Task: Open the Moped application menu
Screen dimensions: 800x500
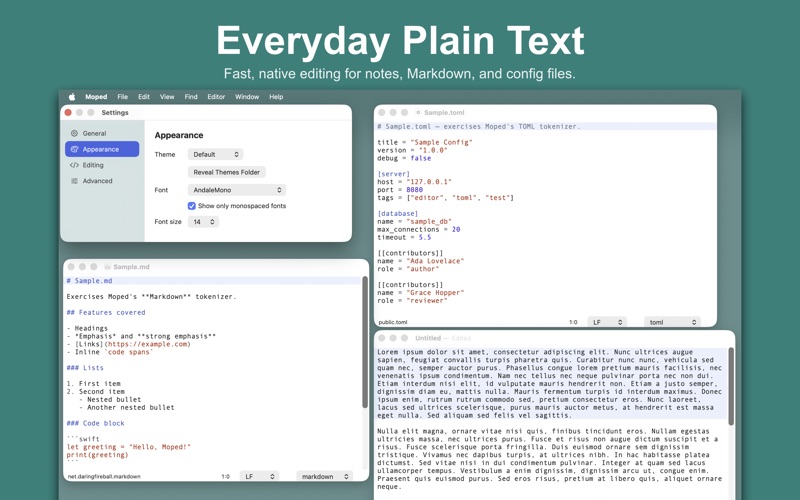Action: 96,96
